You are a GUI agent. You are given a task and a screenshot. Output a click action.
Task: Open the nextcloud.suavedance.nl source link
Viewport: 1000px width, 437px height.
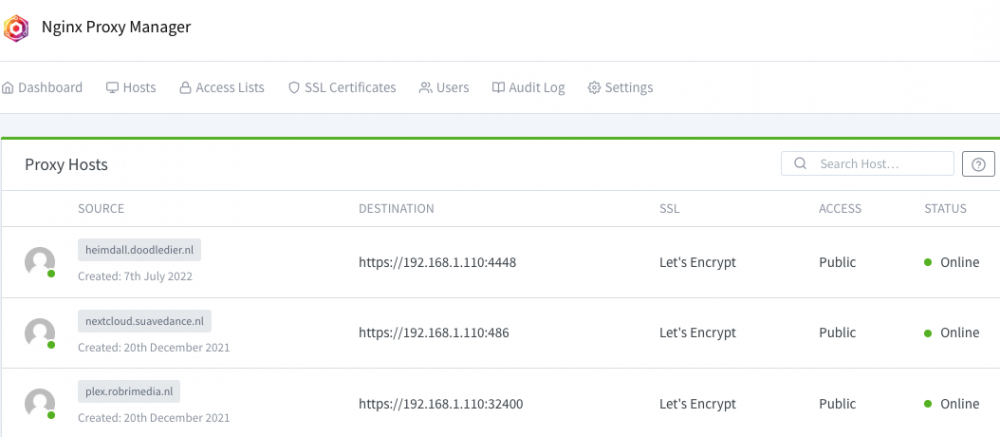[144, 321]
